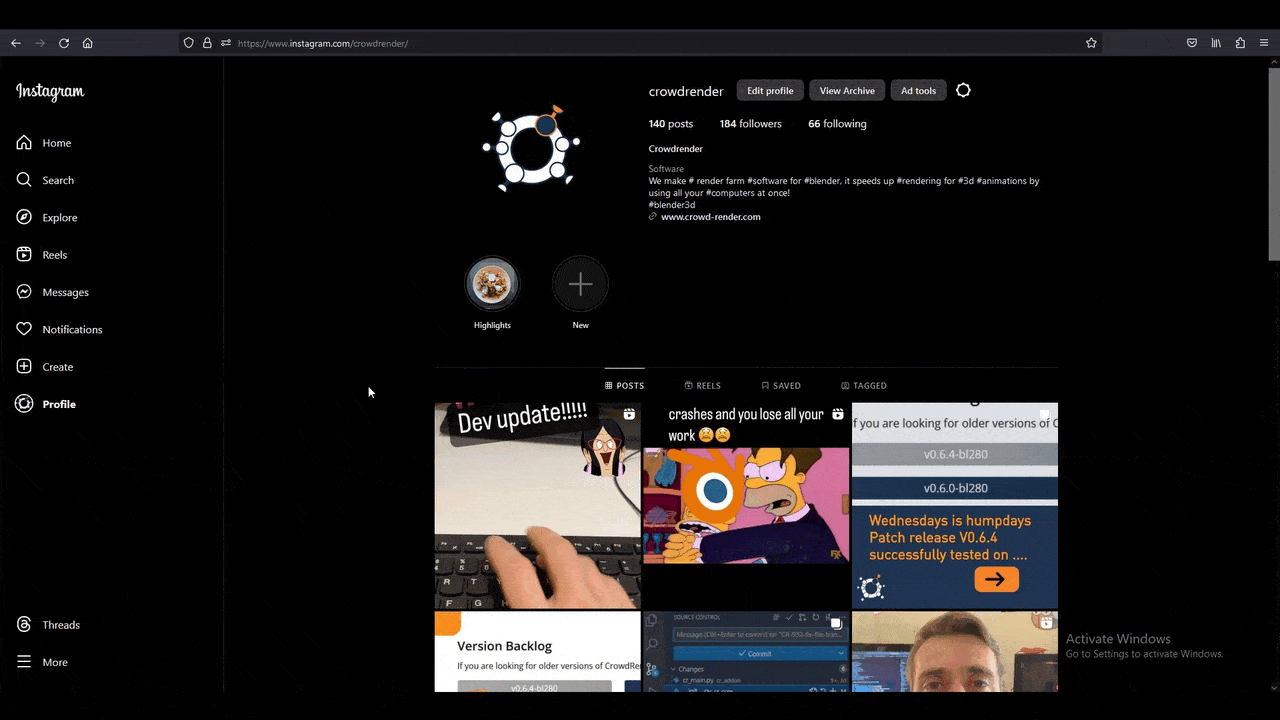Open profile settings gear icon
The width and height of the screenshot is (1280, 720).
963,90
